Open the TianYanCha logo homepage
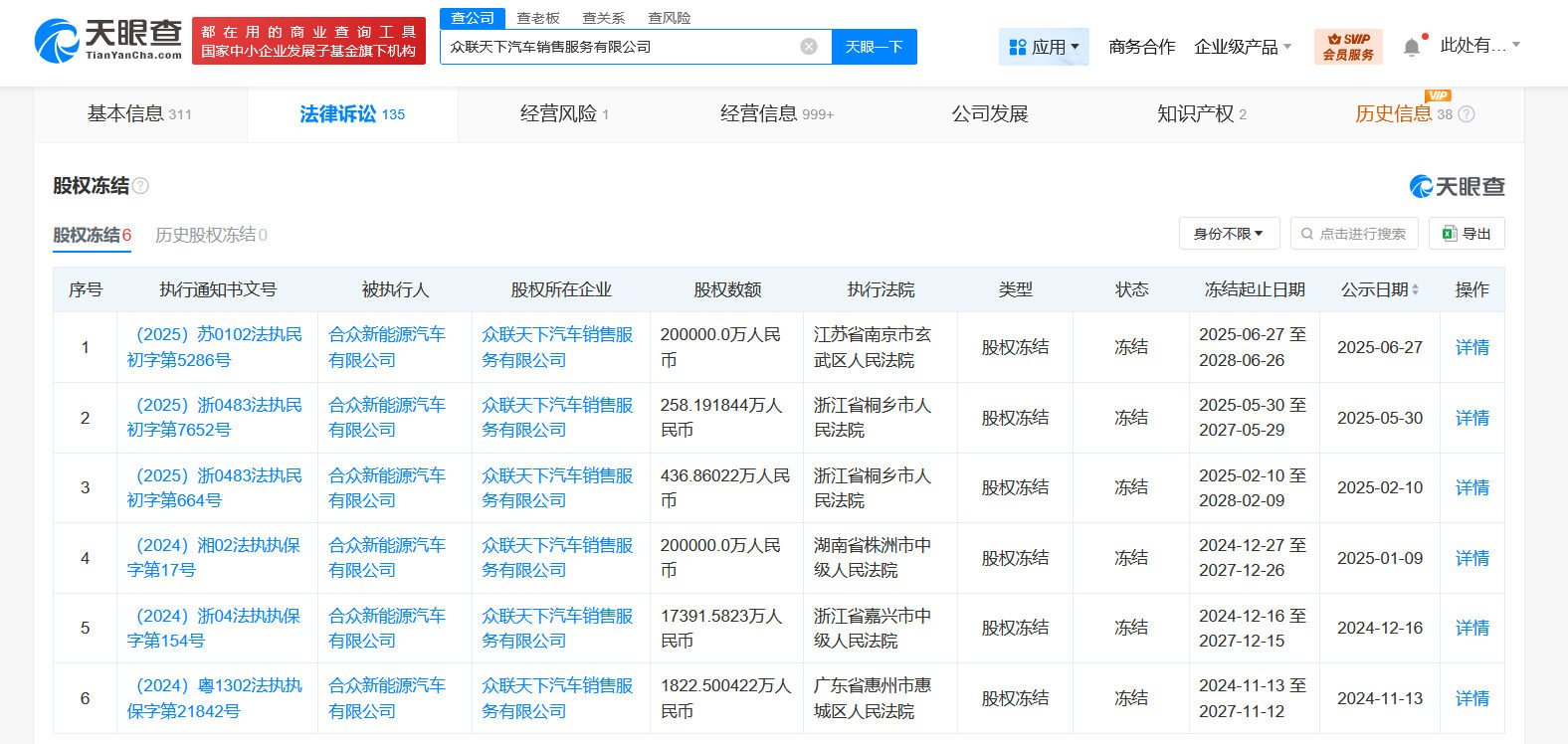This screenshot has width=1568, height=744. coord(107,41)
